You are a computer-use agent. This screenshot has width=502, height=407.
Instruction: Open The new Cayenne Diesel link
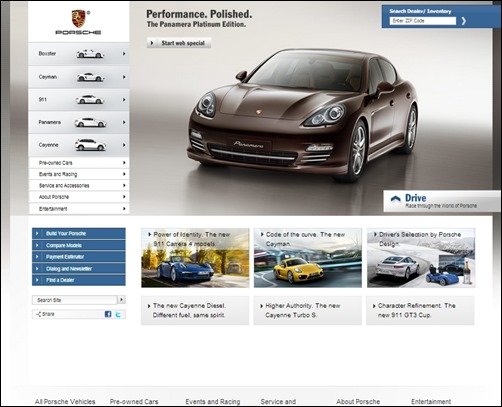coord(195,310)
